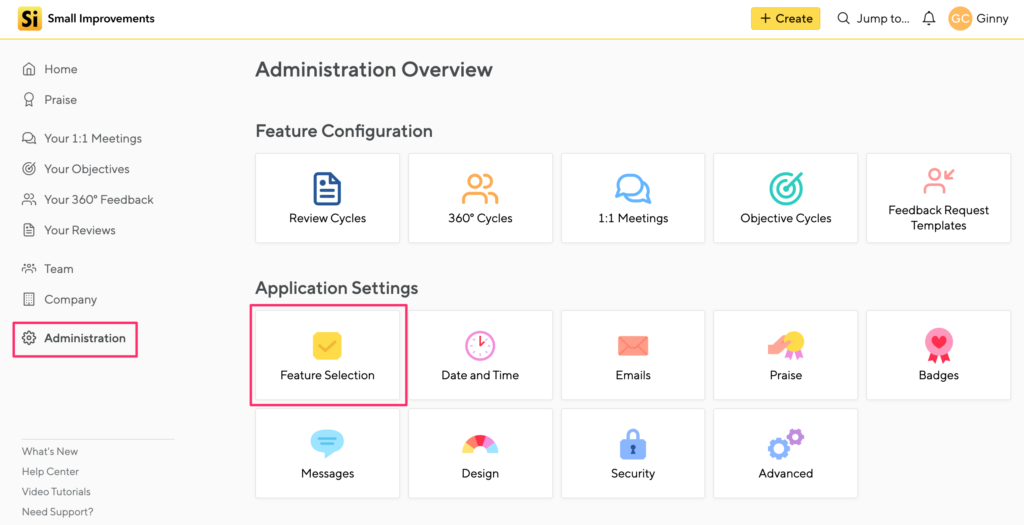Click the Need Support? link

57,512
